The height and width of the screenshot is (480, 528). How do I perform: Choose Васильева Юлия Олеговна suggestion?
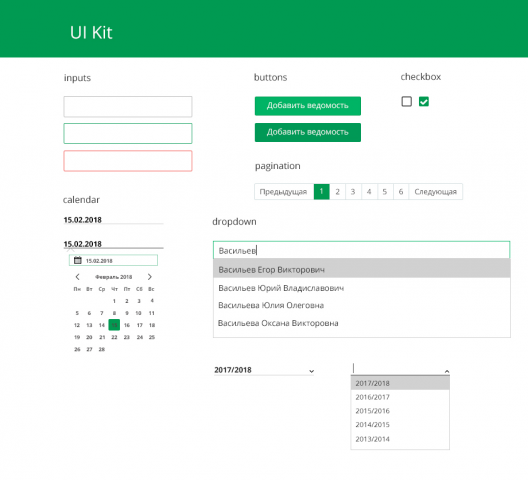362,306
